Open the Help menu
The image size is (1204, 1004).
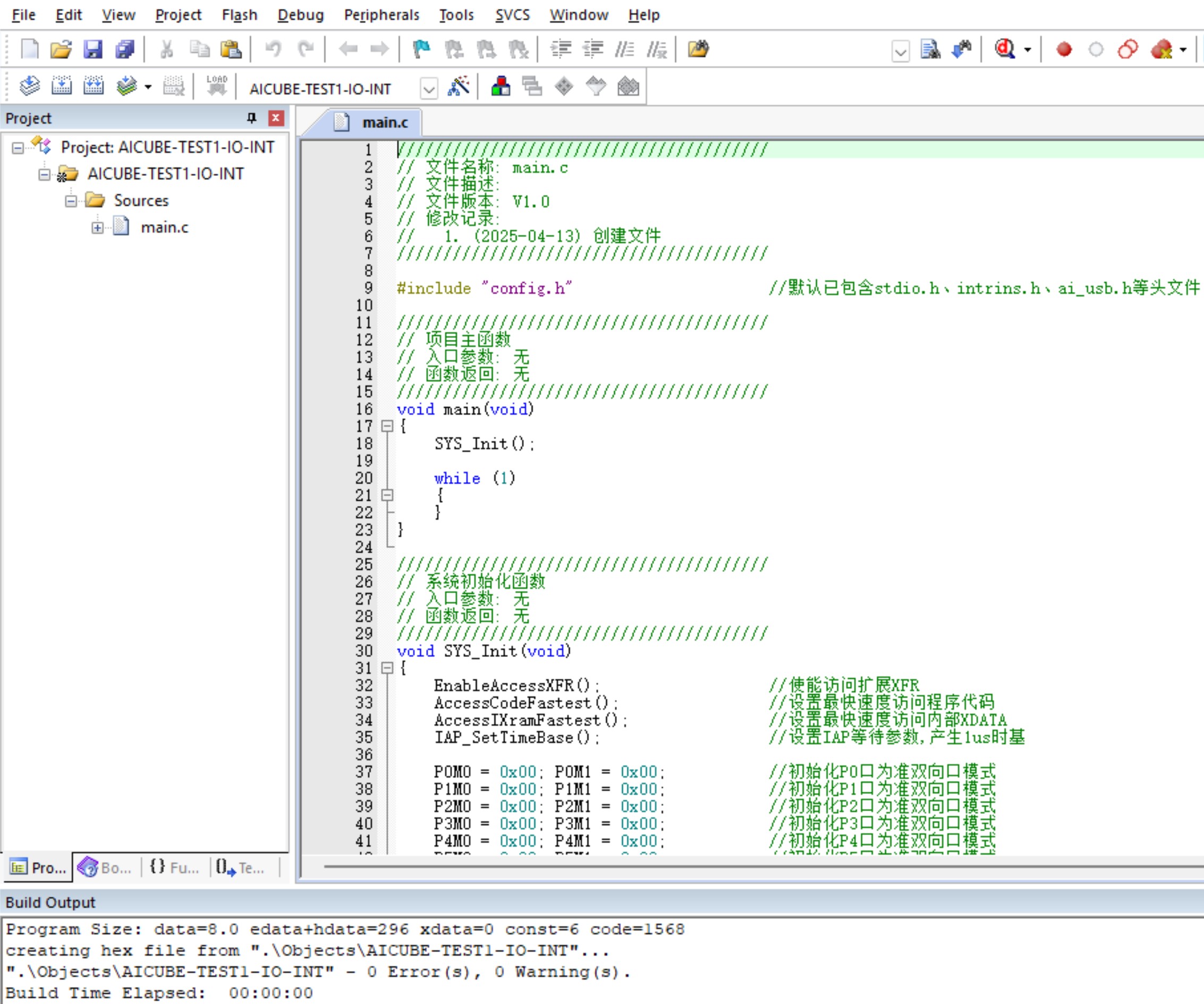pos(643,15)
